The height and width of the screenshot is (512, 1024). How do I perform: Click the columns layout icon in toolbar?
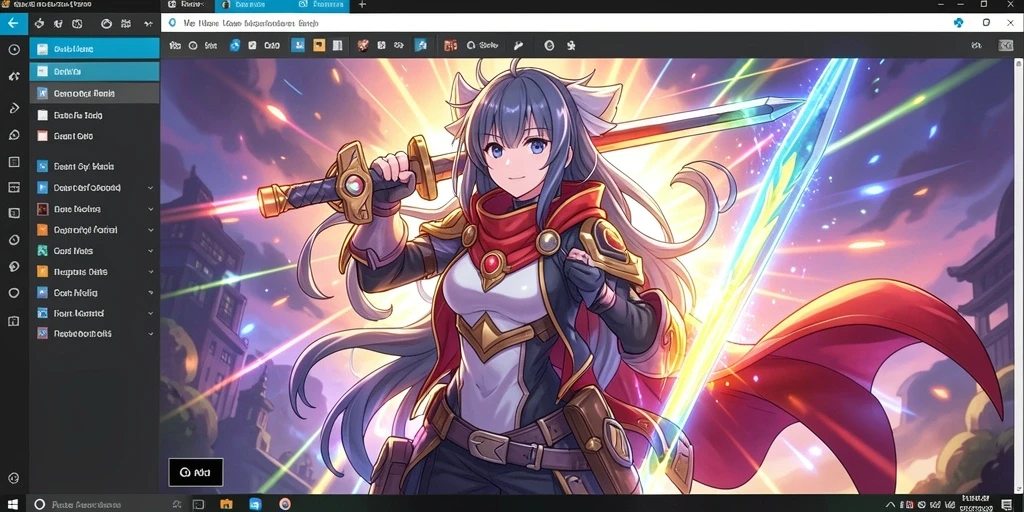pyautogui.click(x=338, y=46)
